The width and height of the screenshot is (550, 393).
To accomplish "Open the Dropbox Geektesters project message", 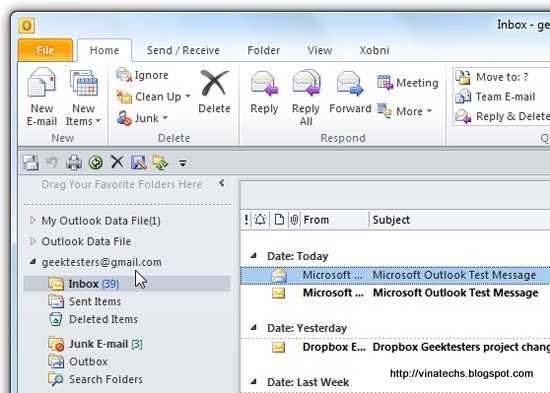I will click(395, 347).
